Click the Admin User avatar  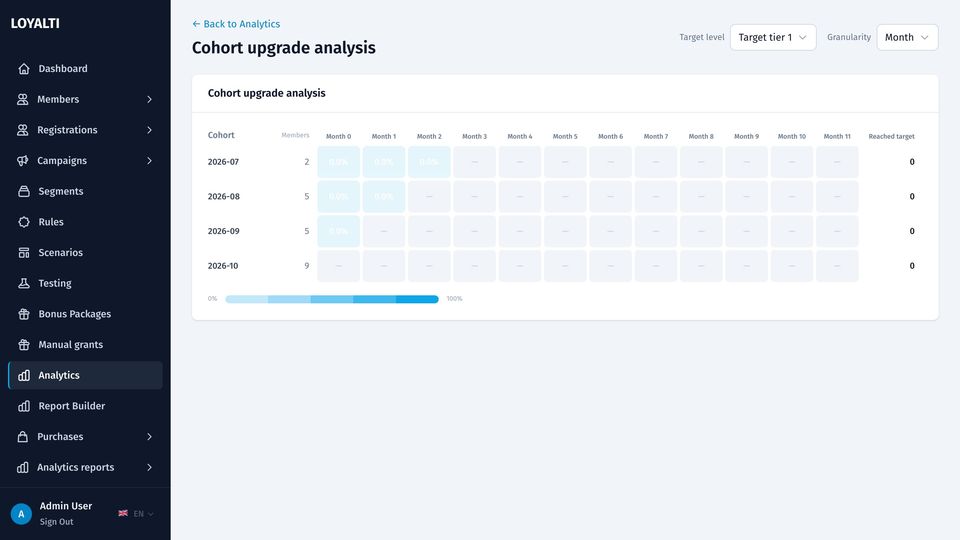pyautogui.click(x=21, y=514)
